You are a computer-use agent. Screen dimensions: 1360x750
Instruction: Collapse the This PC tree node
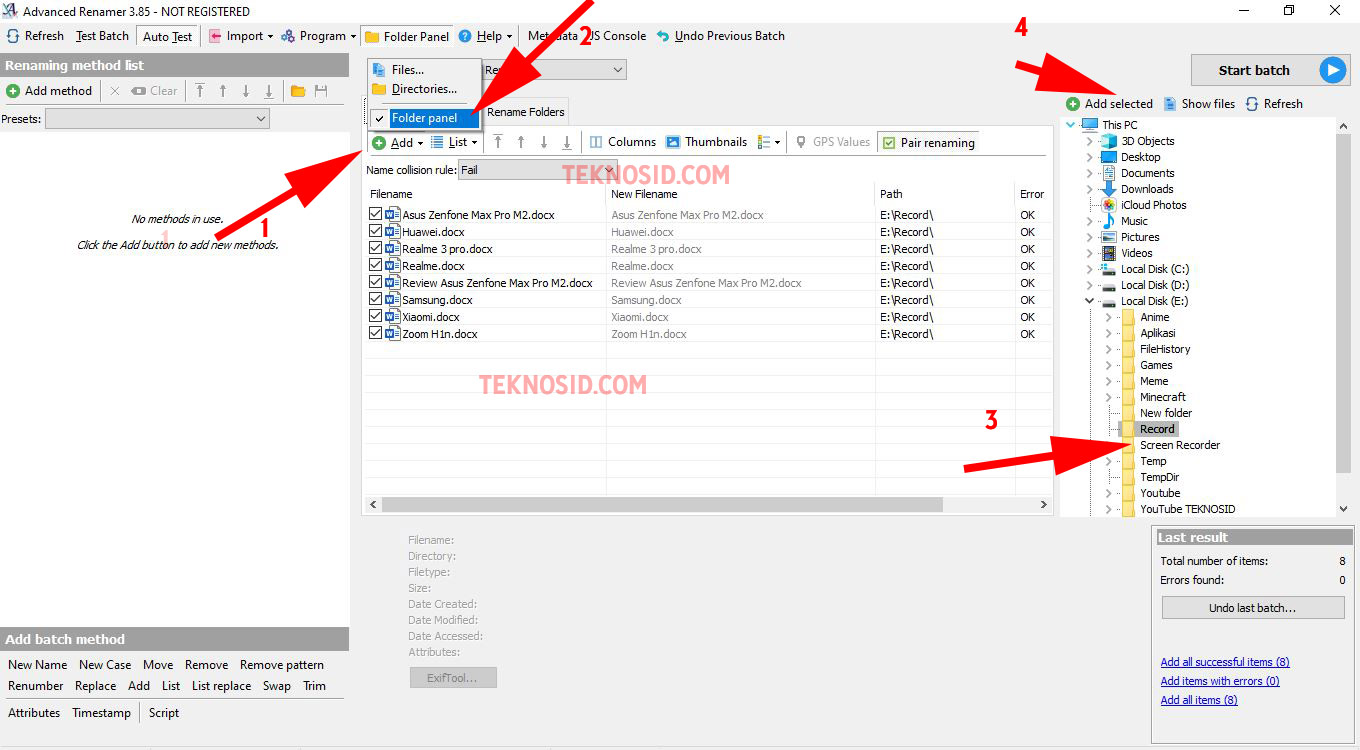(1072, 125)
